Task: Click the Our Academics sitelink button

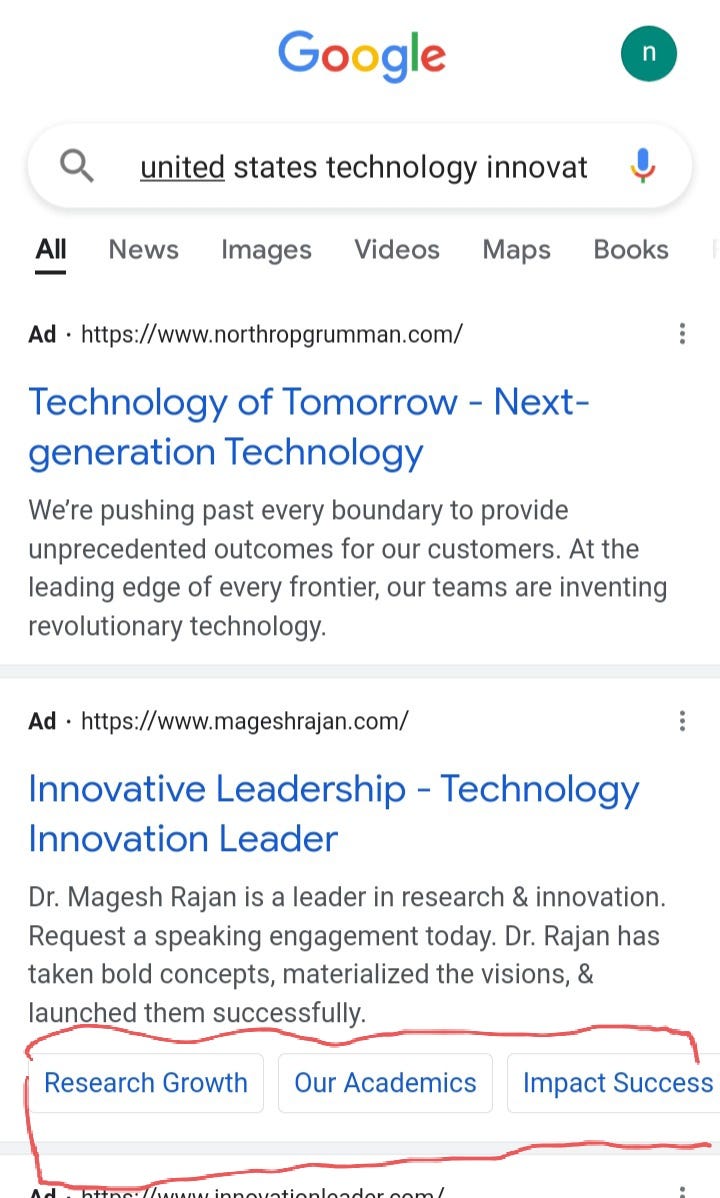Action: point(385,1083)
